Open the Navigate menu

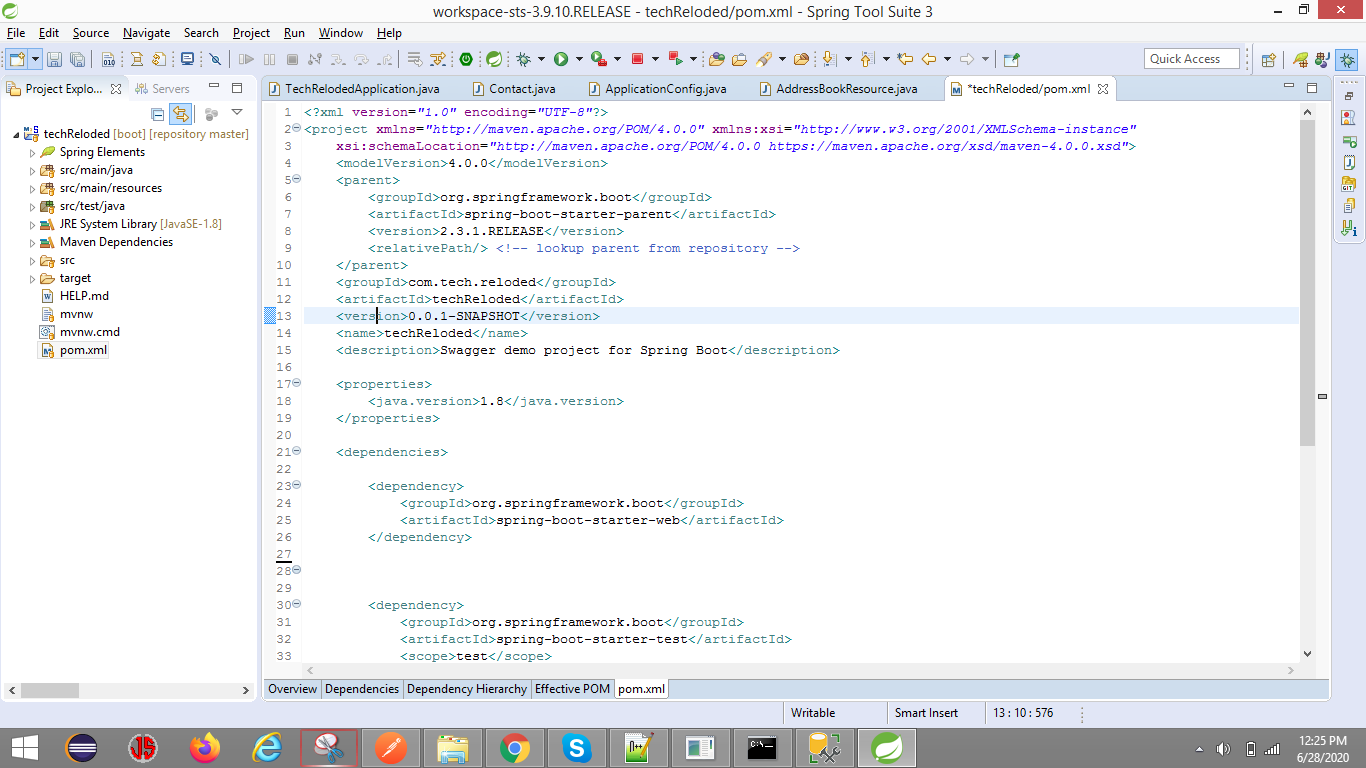[146, 33]
